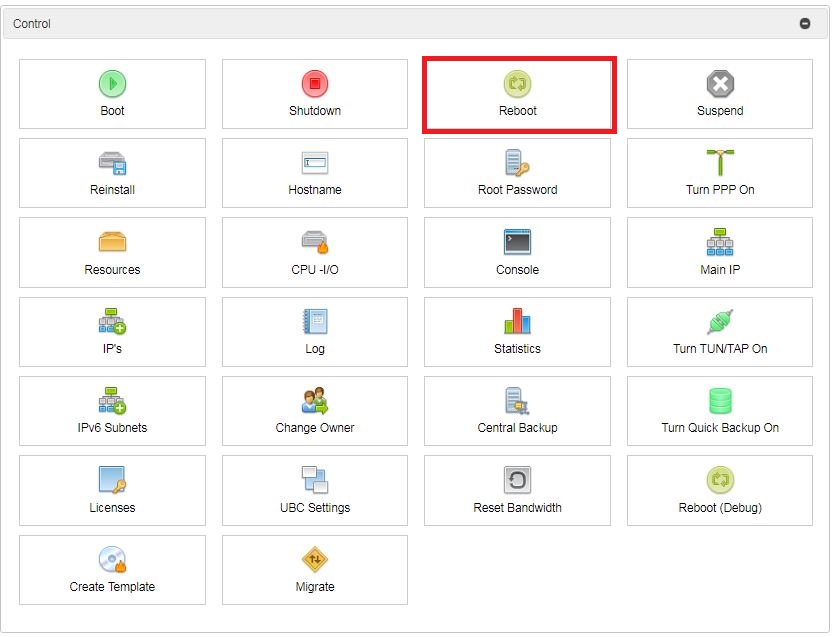Click the Statistics text label
This screenshot has height=637, width=834.
pos(518,349)
